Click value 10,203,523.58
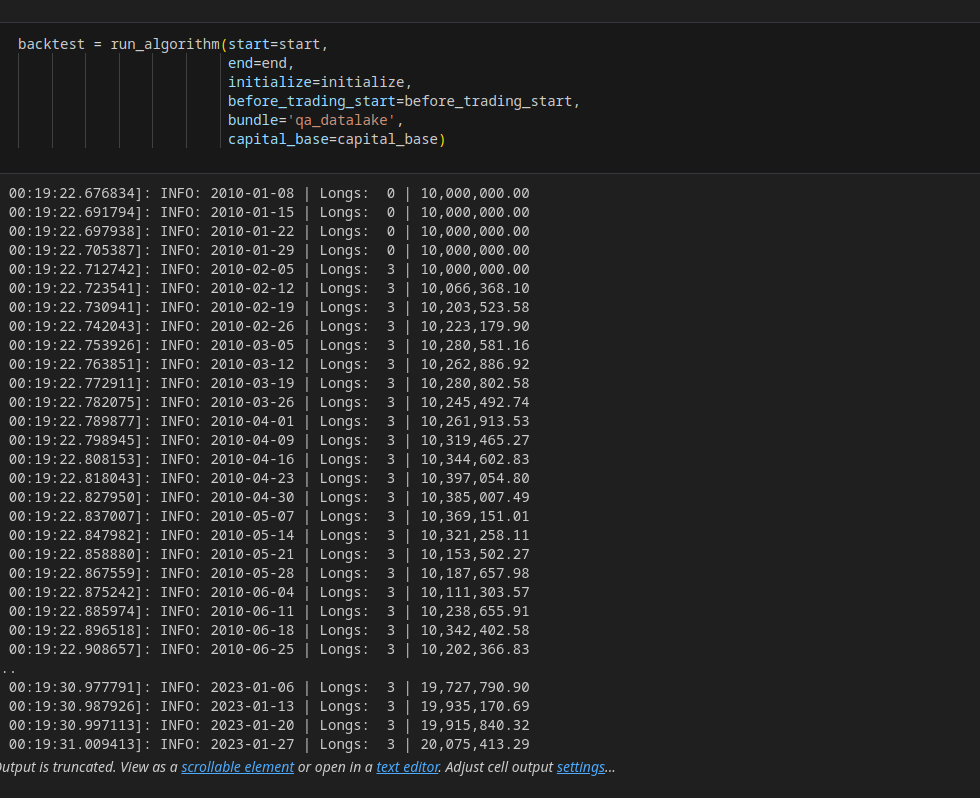The width and height of the screenshot is (980, 798). (475, 307)
